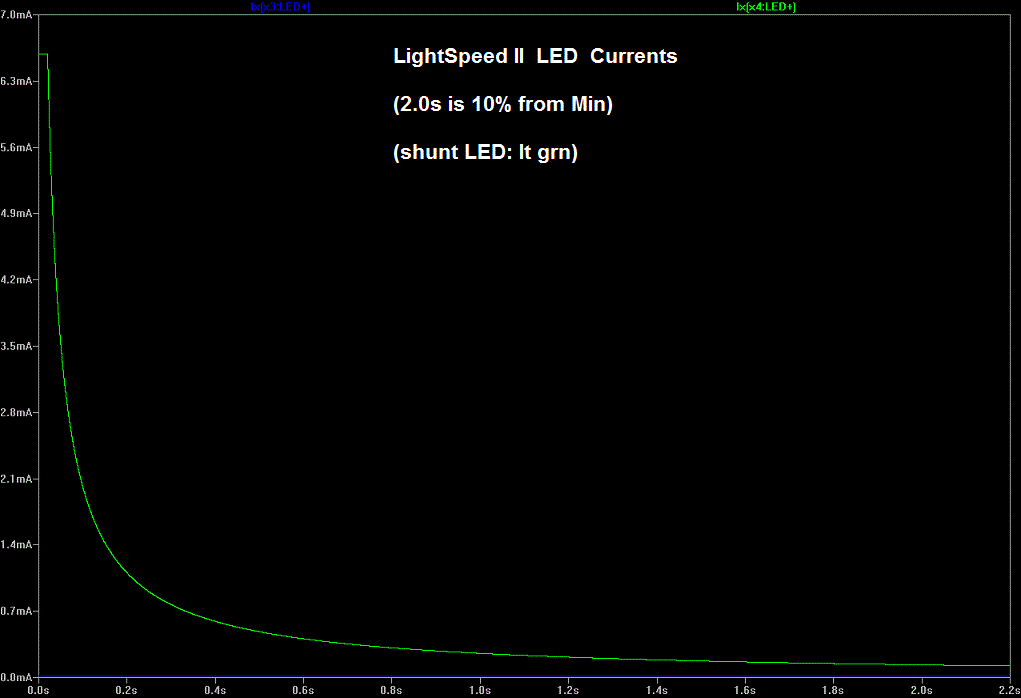Viewport: 1021px width, 698px height.
Task: Click the 0.6s time axis label
Action: pyautogui.click(x=303, y=690)
